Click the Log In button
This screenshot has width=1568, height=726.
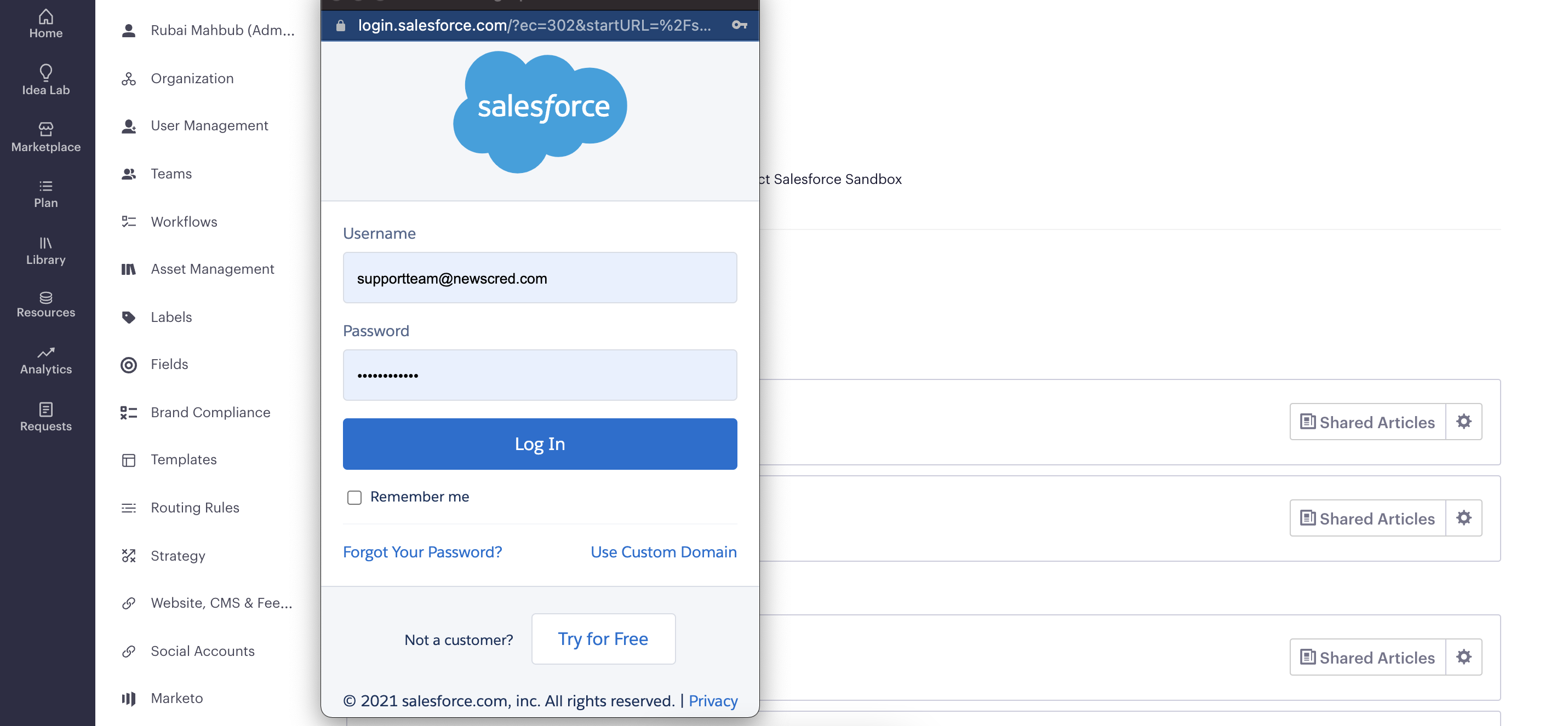point(540,443)
